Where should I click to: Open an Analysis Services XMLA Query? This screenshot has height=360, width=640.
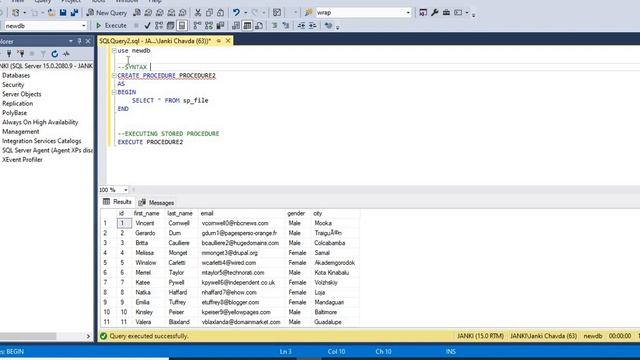171,13
